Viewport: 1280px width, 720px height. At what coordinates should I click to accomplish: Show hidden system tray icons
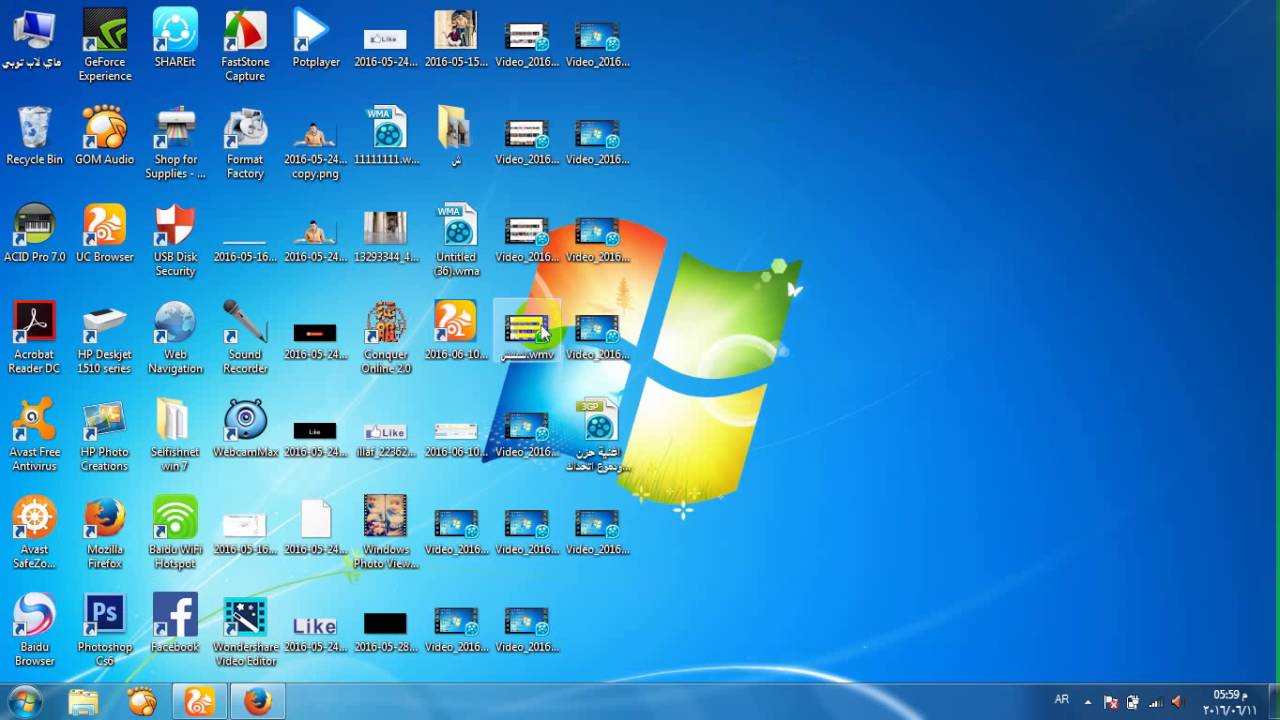pyautogui.click(x=1089, y=702)
